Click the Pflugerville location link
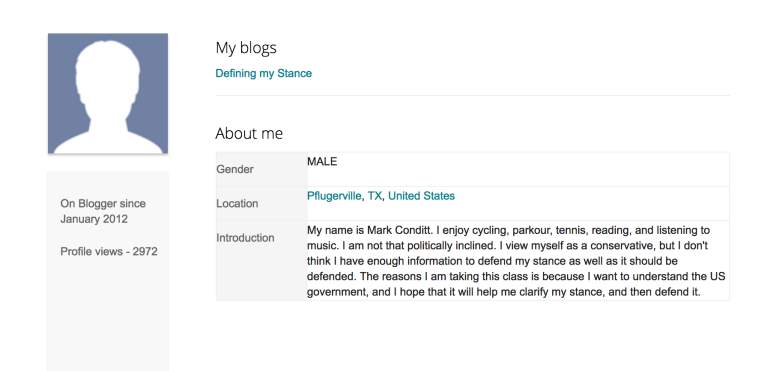The height and width of the screenshot is (371, 782). point(335,196)
